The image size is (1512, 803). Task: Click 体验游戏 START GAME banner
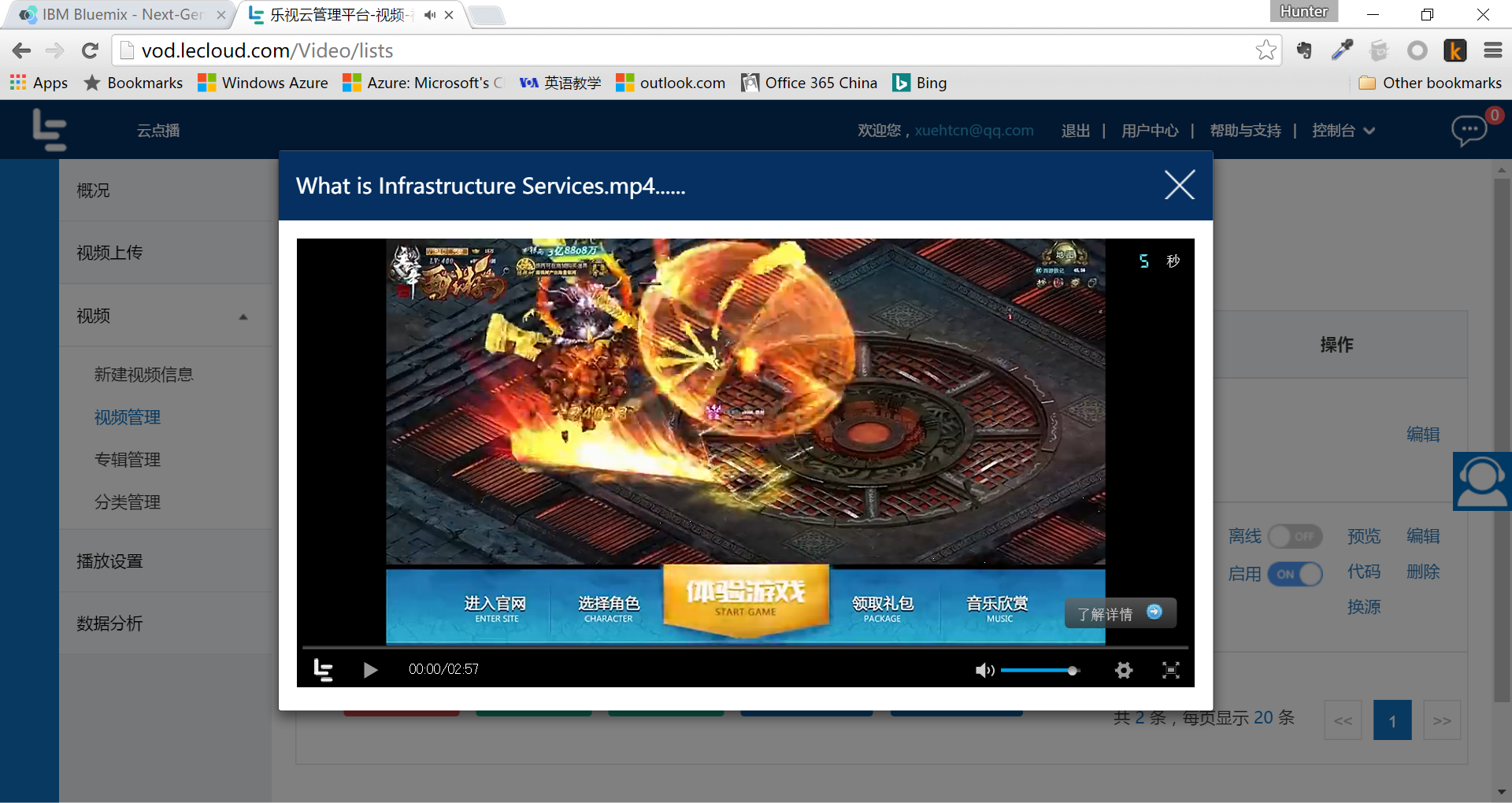[746, 598]
